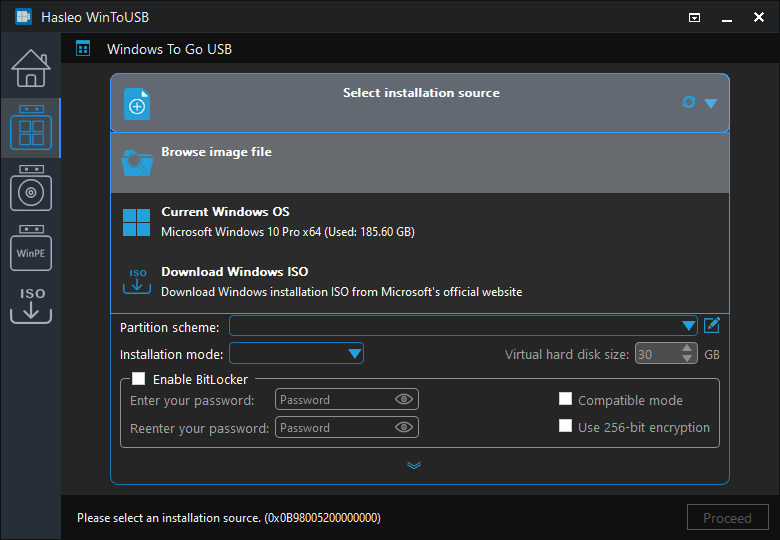Image resolution: width=780 pixels, height=540 pixels.
Task: Check Compatible mode
Action: [565, 399]
